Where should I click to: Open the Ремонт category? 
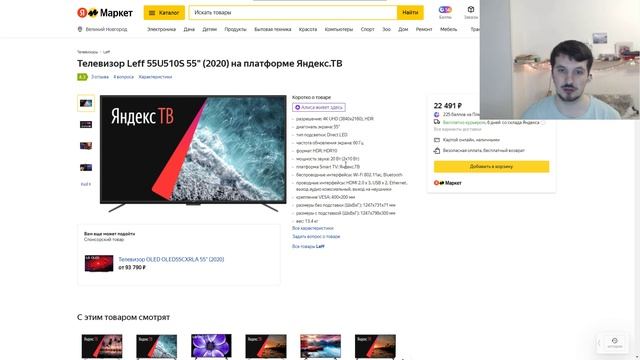(x=424, y=29)
